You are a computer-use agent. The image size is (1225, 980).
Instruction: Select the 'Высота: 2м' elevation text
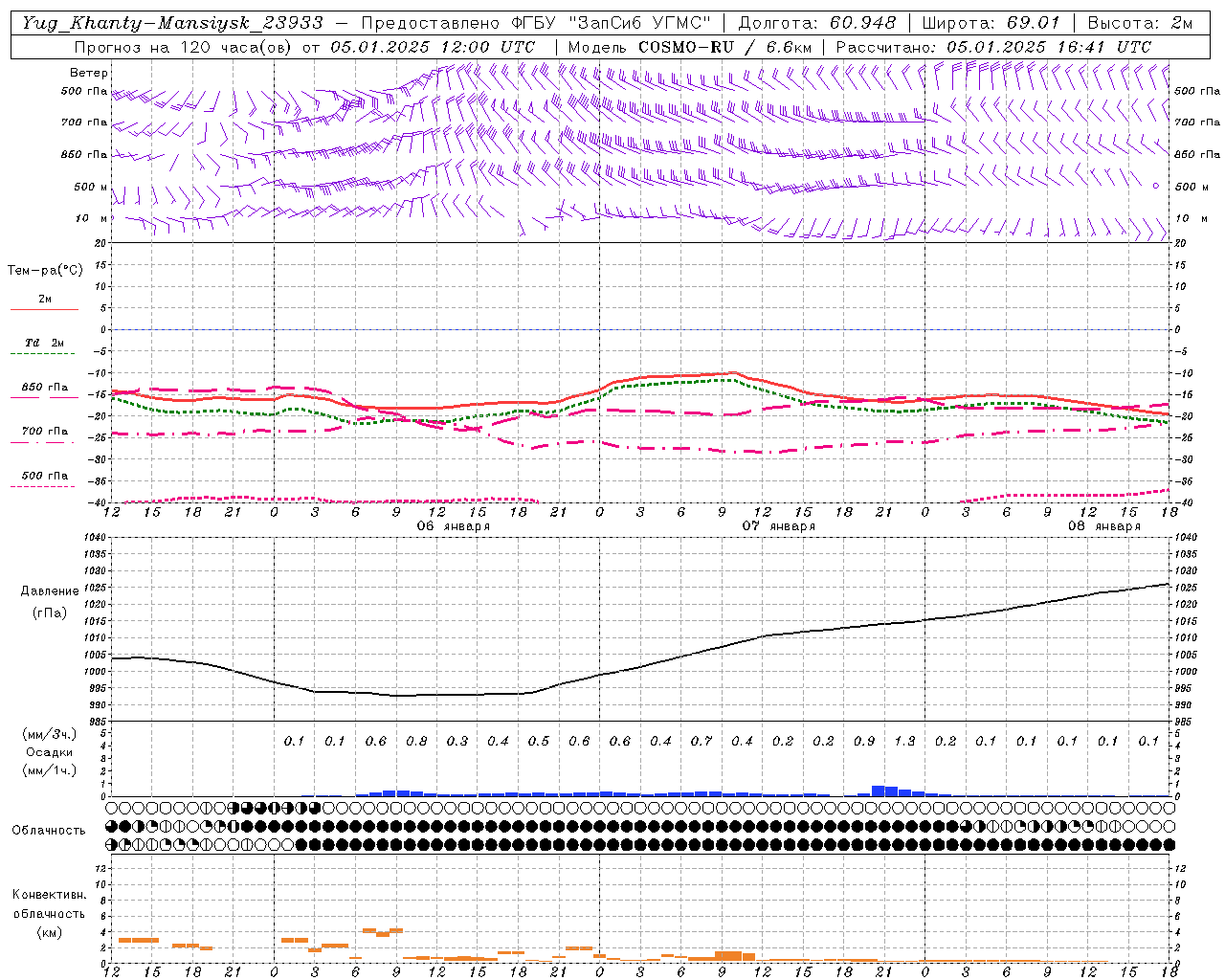coord(1140,23)
